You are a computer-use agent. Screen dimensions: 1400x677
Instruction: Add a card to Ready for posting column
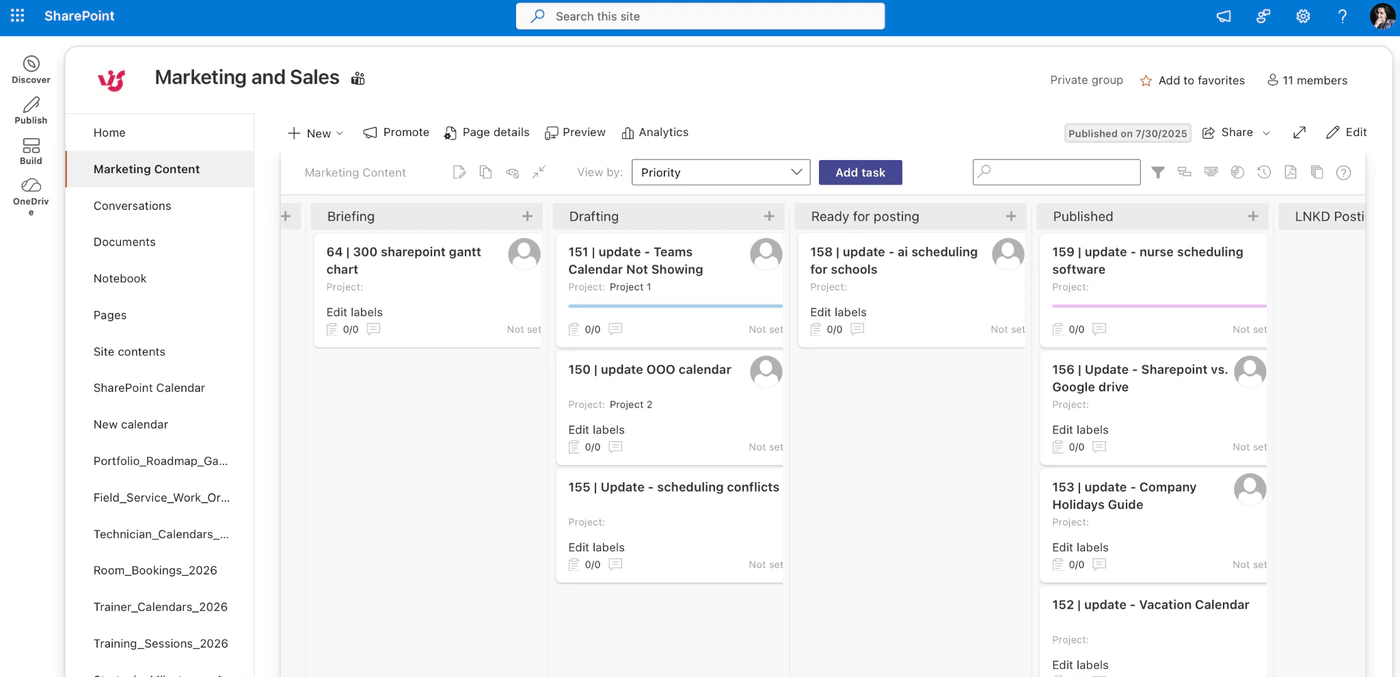click(1011, 216)
